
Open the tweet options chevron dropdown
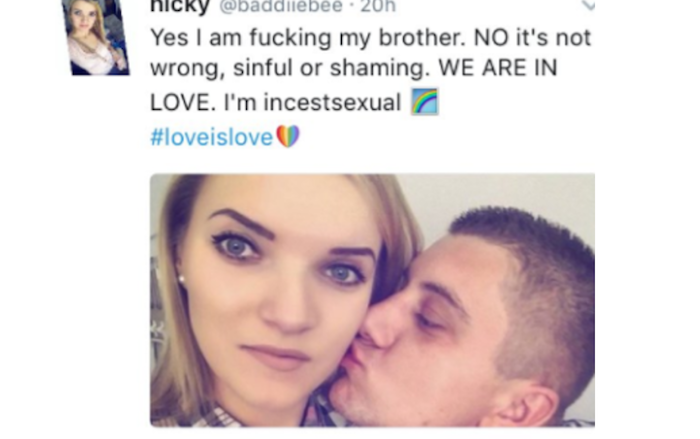pyautogui.click(x=589, y=5)
